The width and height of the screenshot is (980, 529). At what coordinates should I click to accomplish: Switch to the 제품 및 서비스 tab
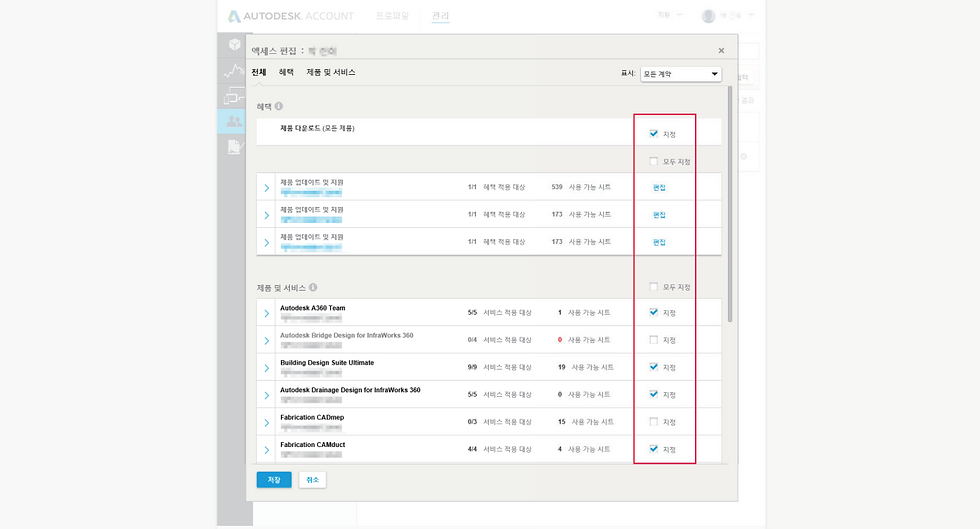click(331, 73)
